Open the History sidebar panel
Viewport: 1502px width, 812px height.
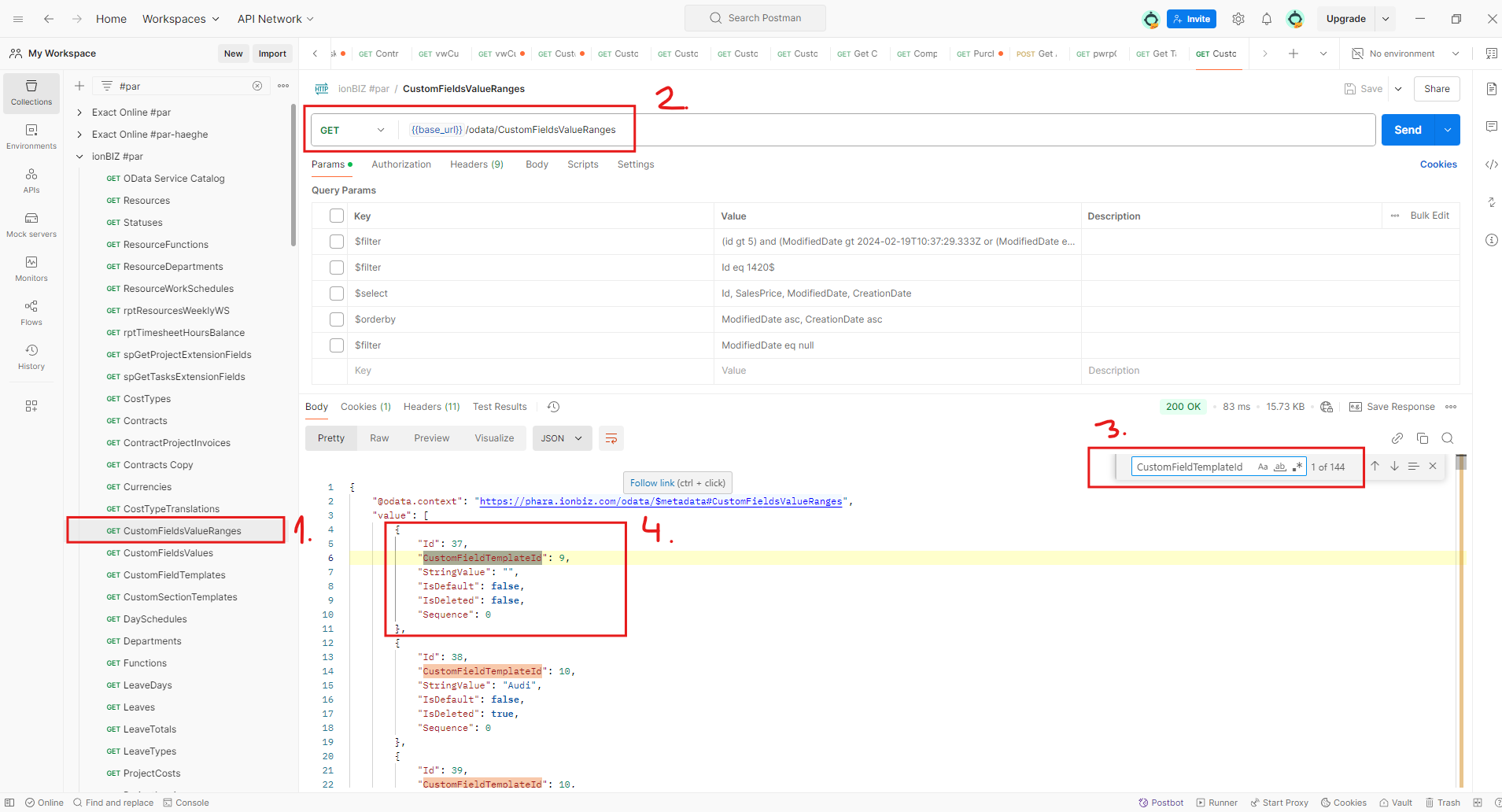click(31, 356)
